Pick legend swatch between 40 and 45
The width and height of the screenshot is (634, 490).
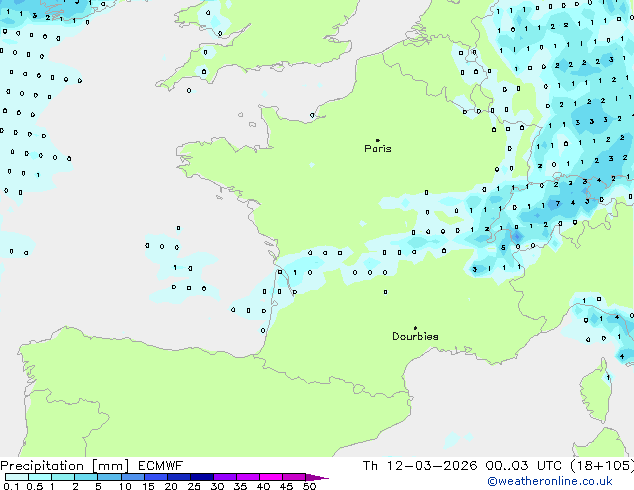click(x=271, y=477)
